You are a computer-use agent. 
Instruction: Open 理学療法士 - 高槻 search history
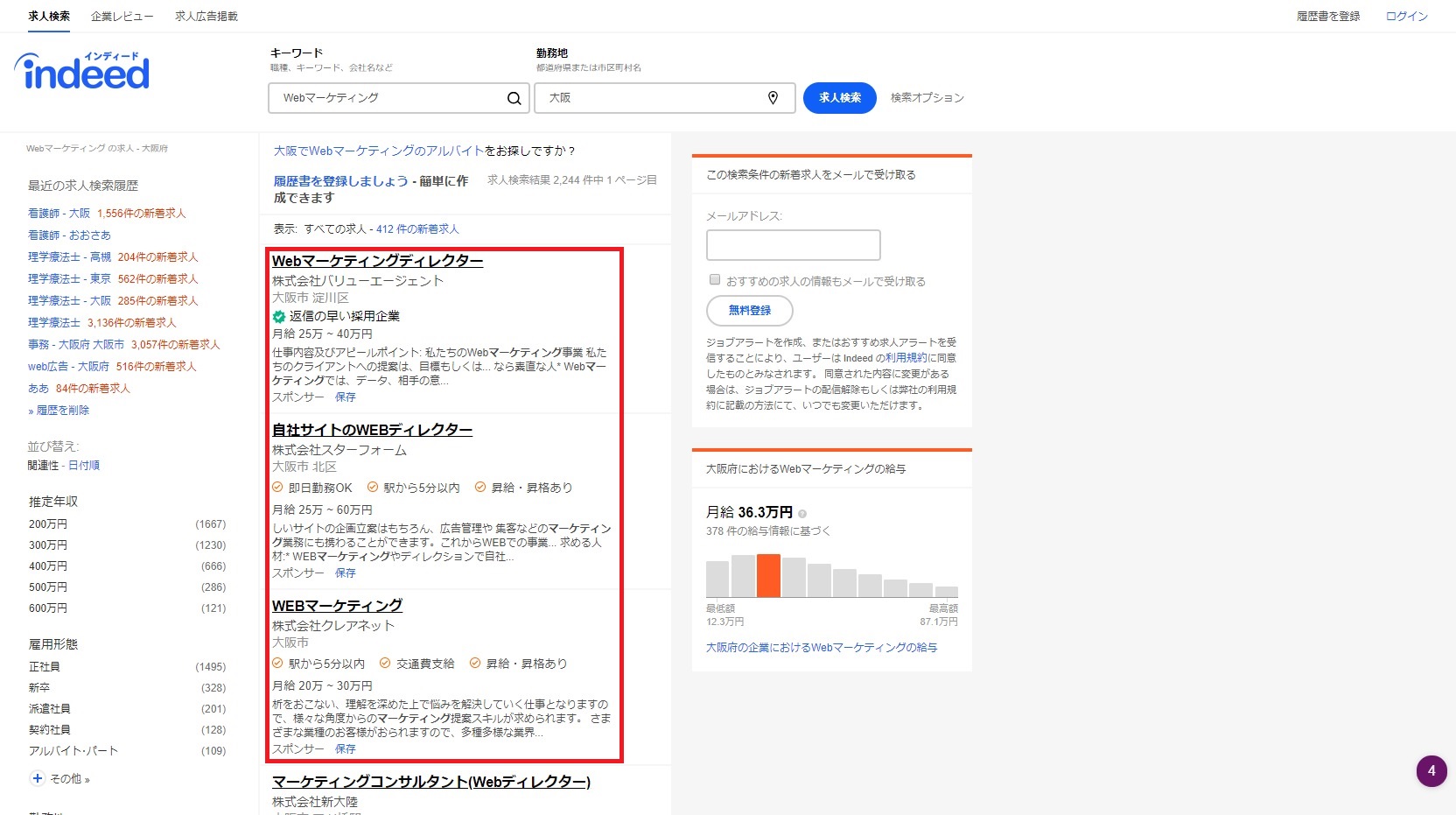coord(69,257)
